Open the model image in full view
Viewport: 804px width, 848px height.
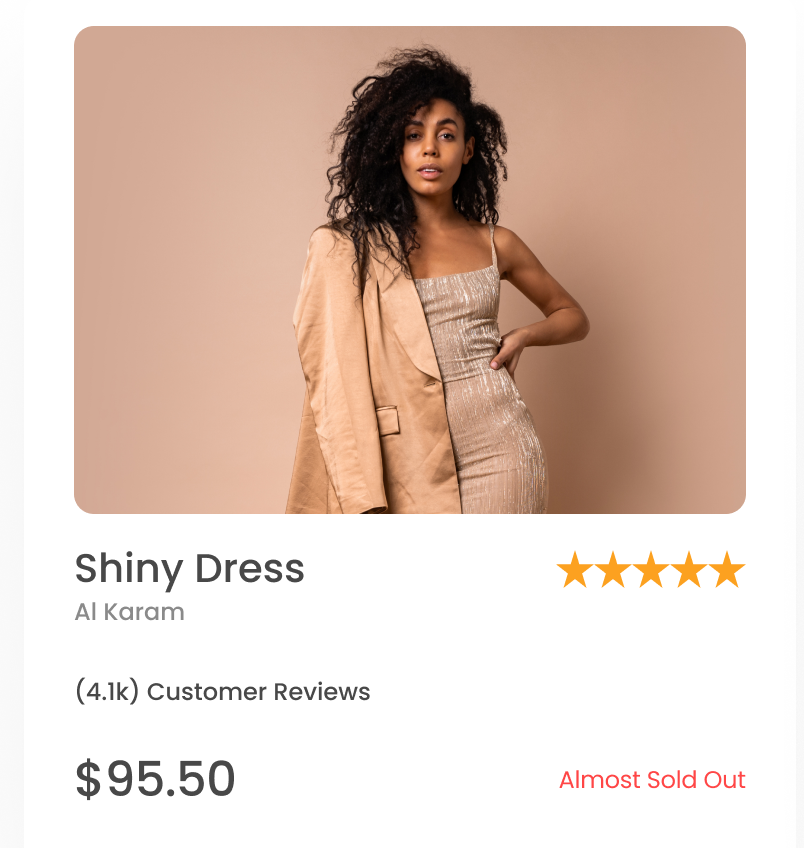[410, 272]
